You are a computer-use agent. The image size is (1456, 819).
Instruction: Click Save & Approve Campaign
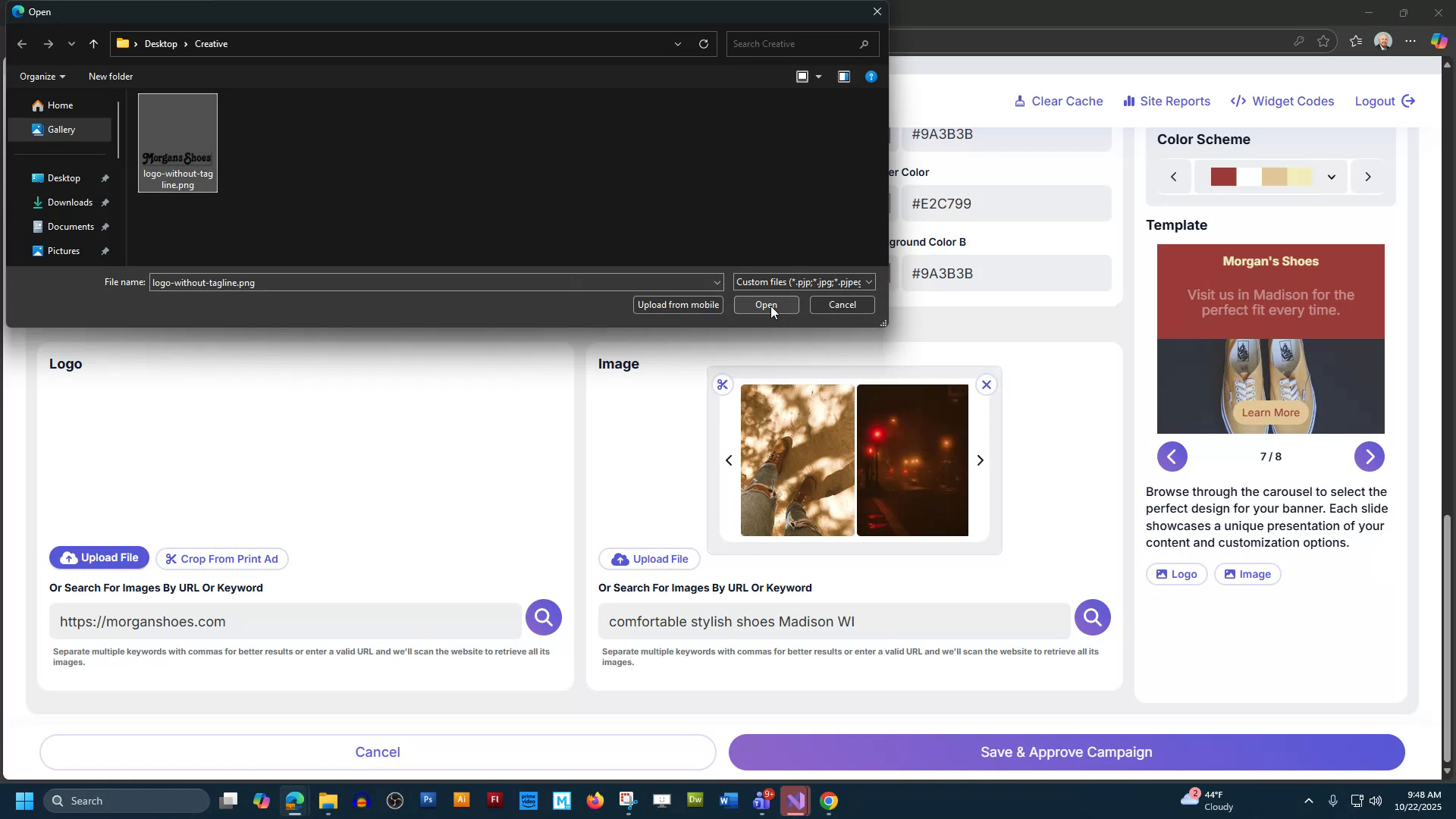[x=1065, y=752]
